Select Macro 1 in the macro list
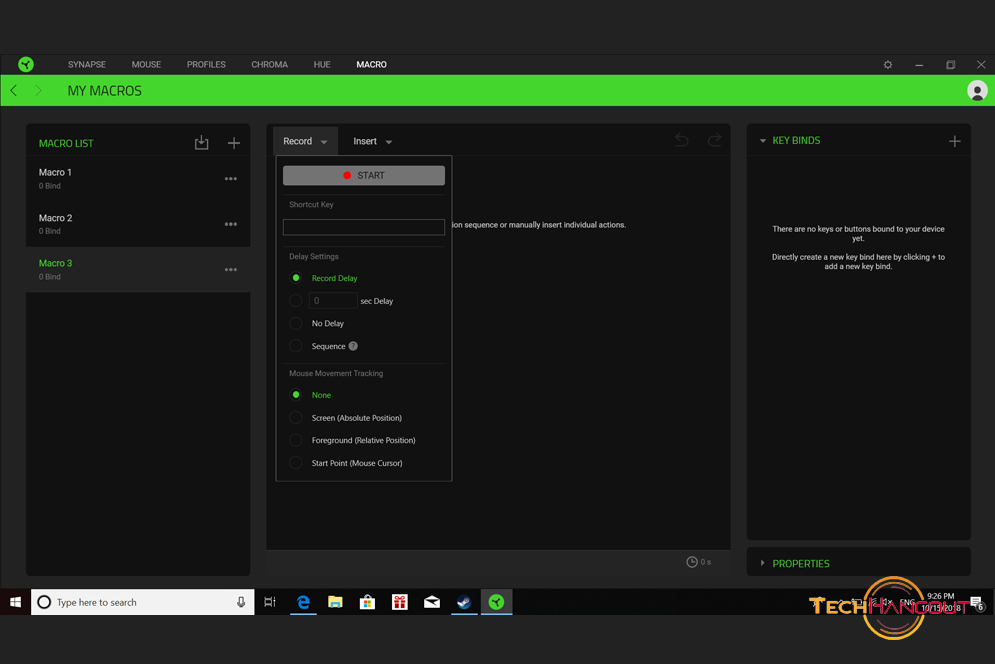The width and height of the screenshot is (995, 664). pos(138,178)
